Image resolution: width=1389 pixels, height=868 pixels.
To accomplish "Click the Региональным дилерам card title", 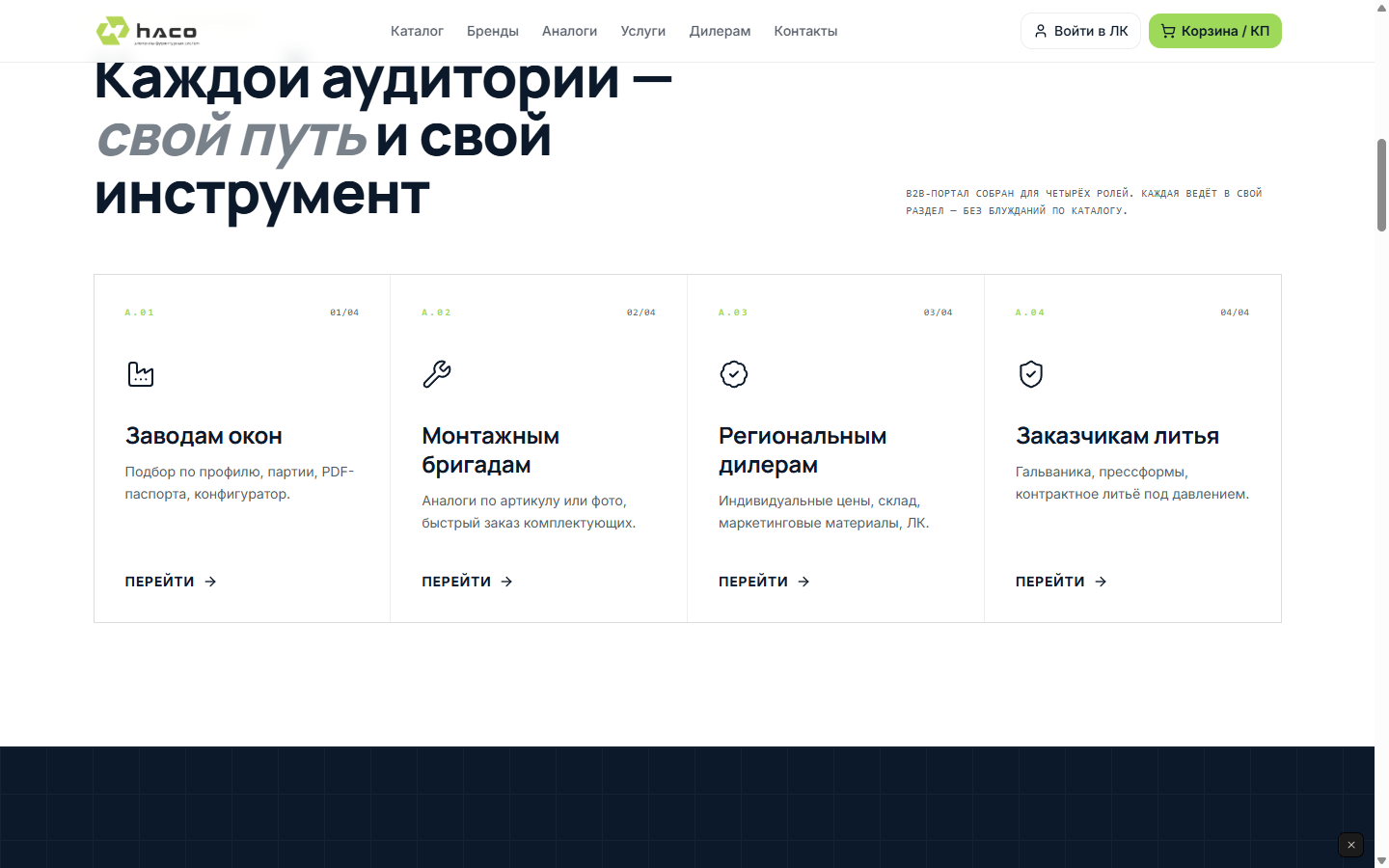I will [x=803, y=450].
